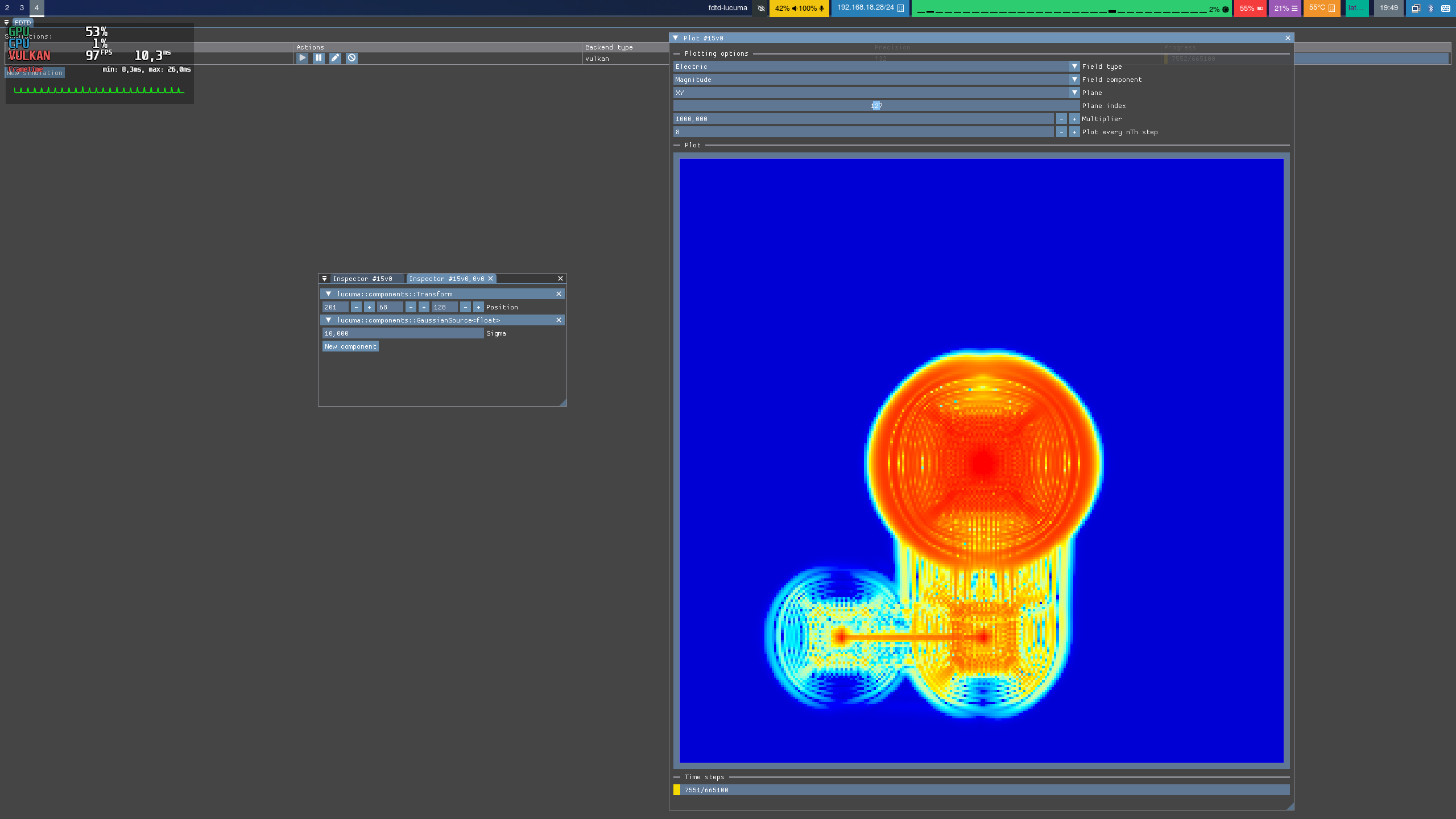Remove the Transform component with its X

click(x=559, y=294)
